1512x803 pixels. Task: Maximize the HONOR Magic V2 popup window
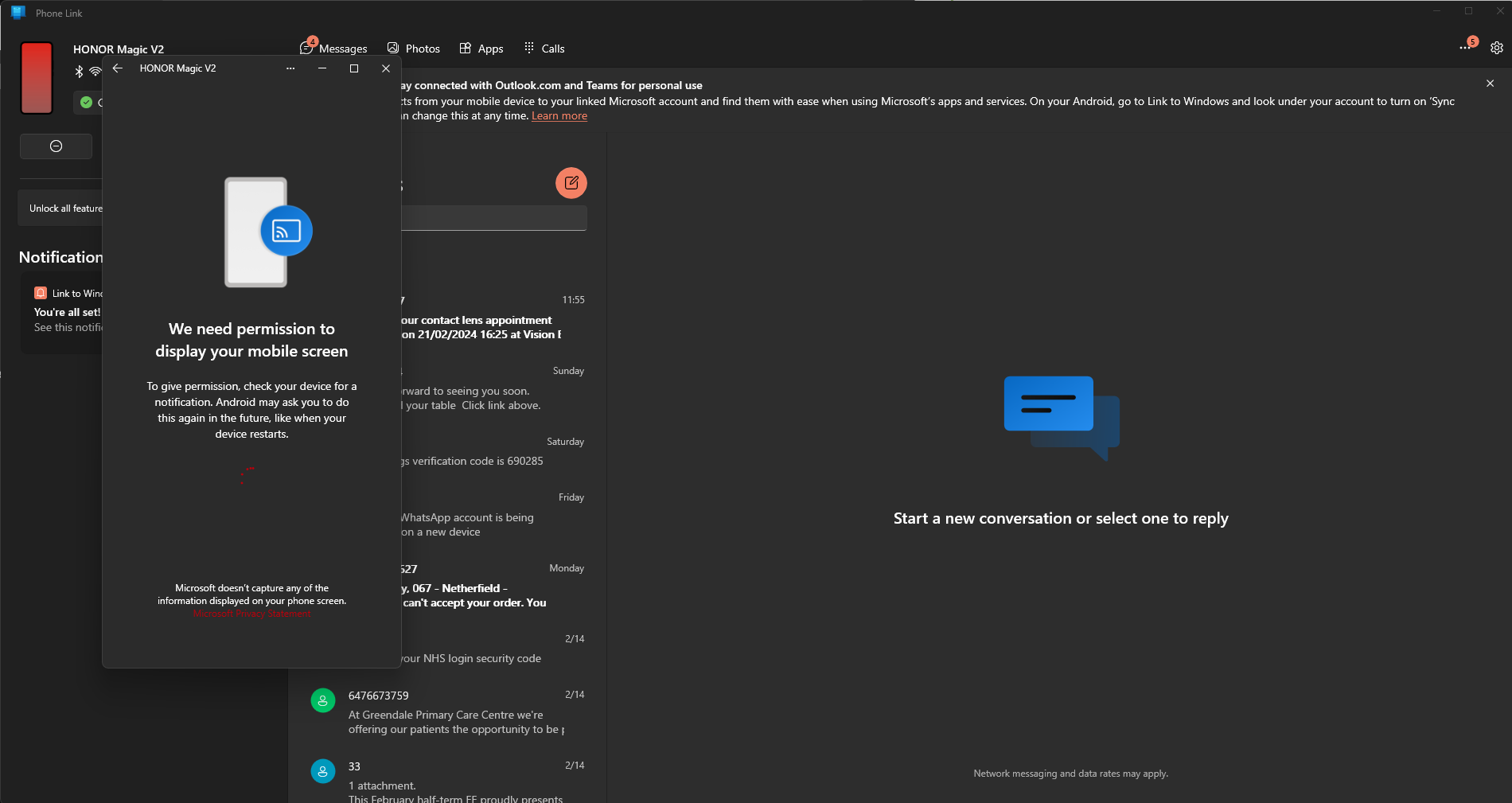click(354, 68)
